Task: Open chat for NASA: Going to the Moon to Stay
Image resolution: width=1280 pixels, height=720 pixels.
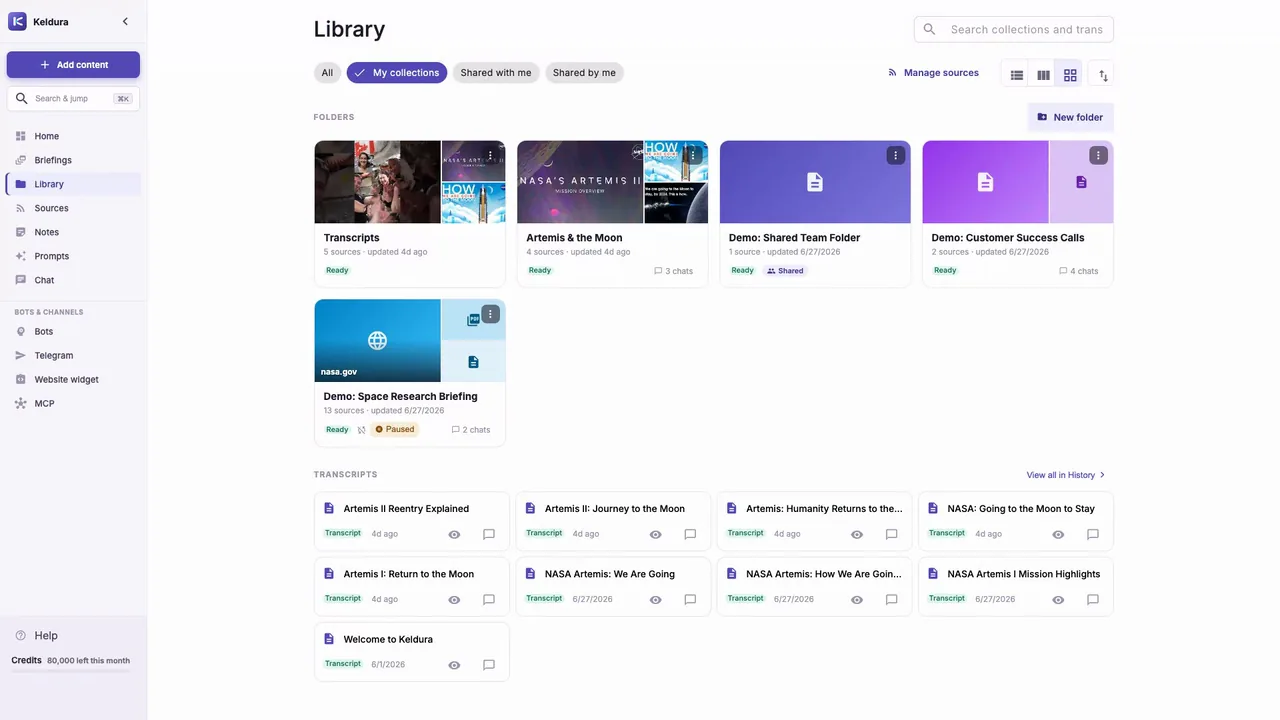Action: (1093, 534)
